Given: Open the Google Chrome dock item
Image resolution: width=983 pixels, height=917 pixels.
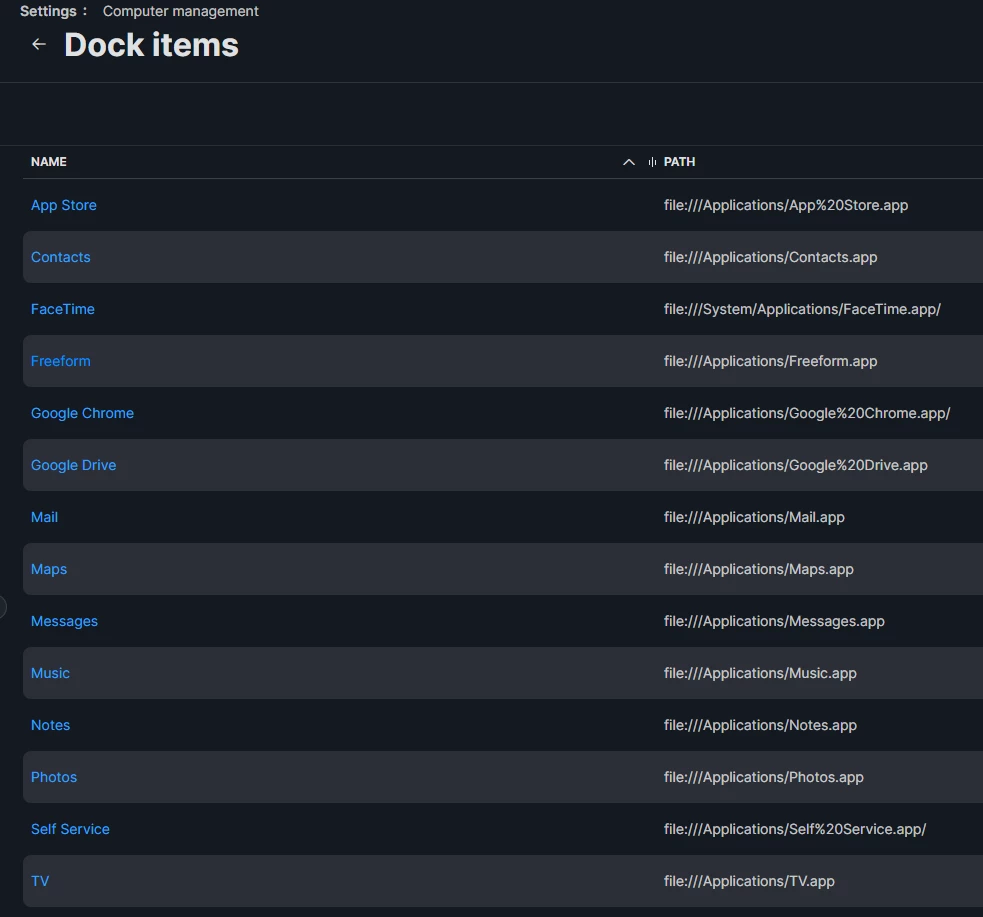Looking at the screenshot, I should [82, 413].
